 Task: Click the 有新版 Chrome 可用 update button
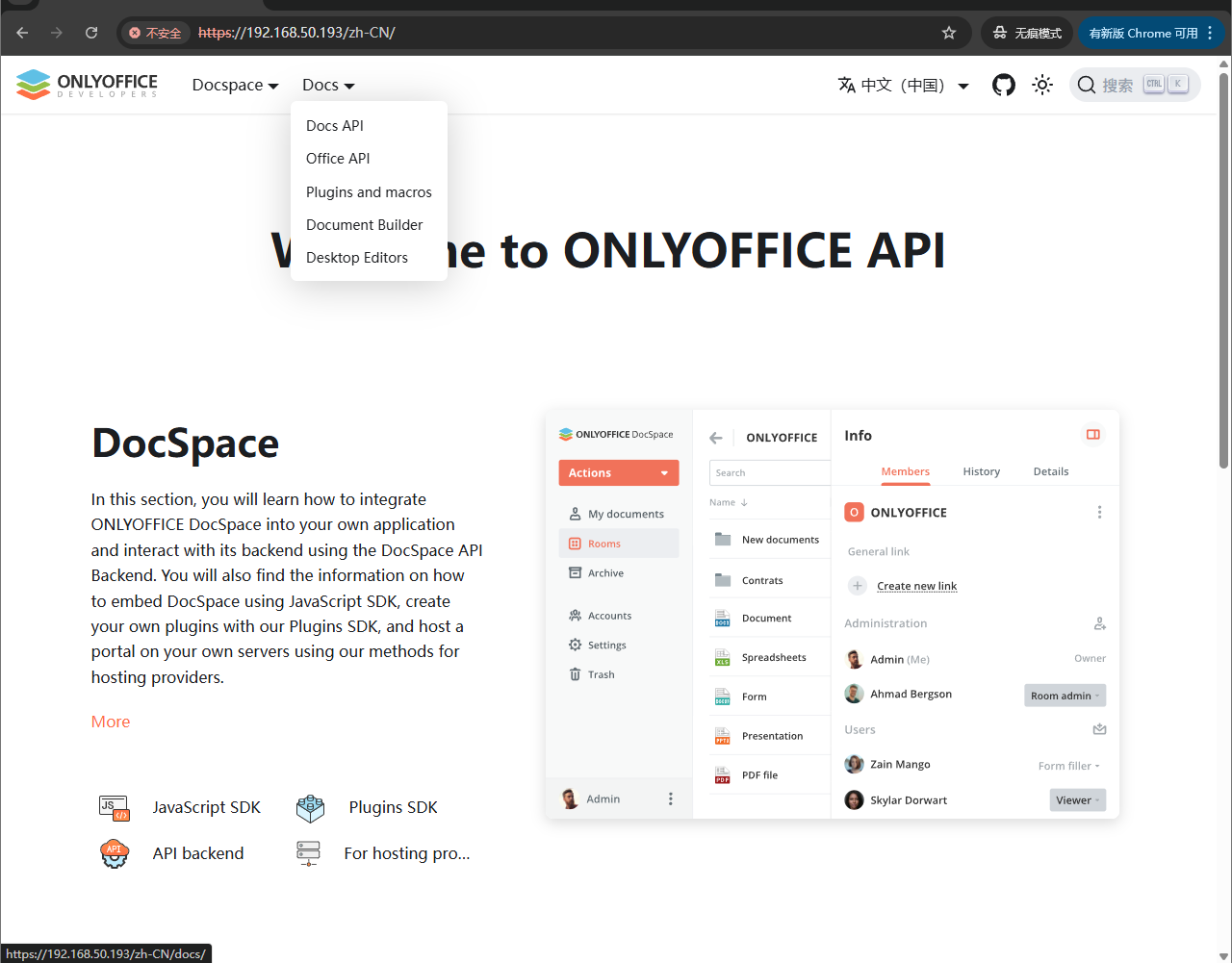(x=1142, y=33)
